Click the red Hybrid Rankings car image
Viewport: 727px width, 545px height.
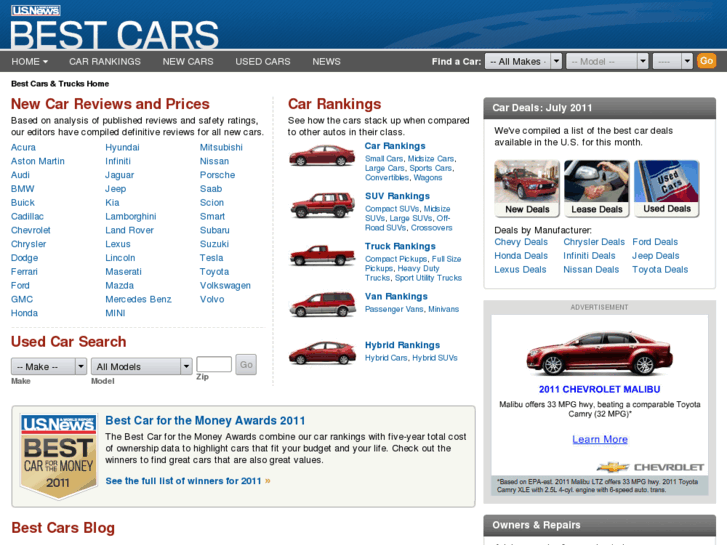[323, 353]
